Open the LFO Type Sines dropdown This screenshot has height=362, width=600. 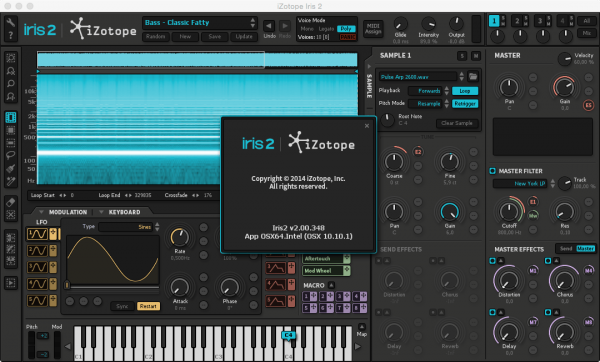129,227
